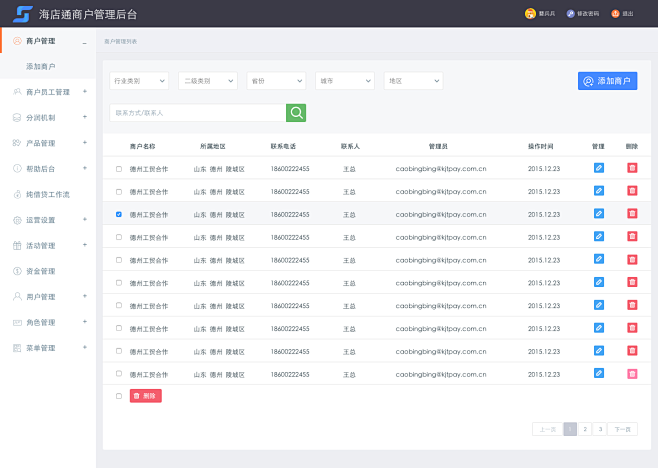Screen dimensions: 658x468
Task: Tick the checkbox of the fourth merchant row
Action: pos(119,237)
